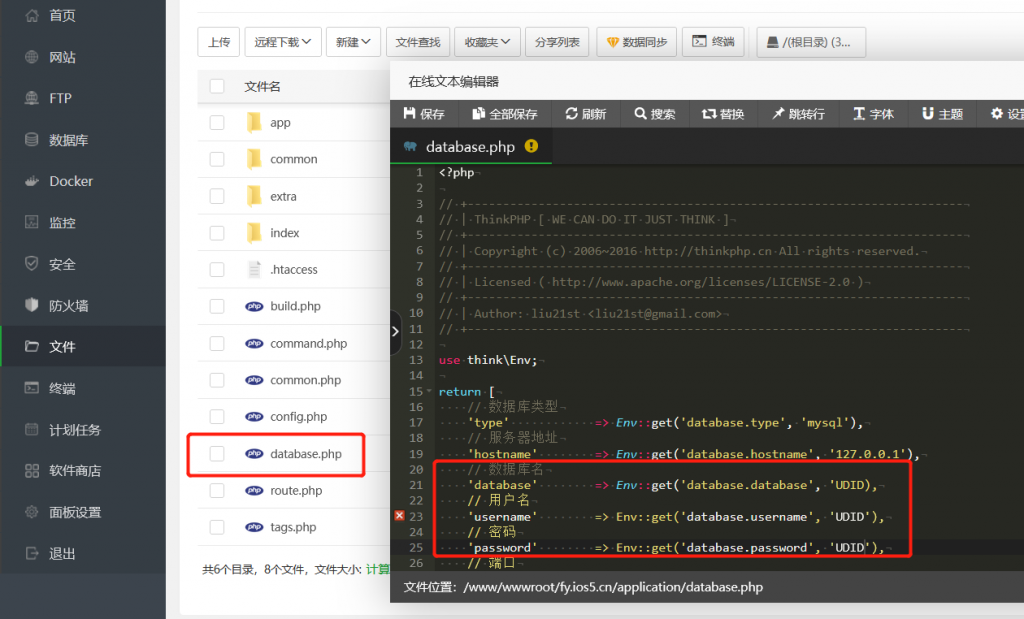Screen dimensions: 1024x619
Task: Click the Save All icon in editor
Action: [479, 114]
